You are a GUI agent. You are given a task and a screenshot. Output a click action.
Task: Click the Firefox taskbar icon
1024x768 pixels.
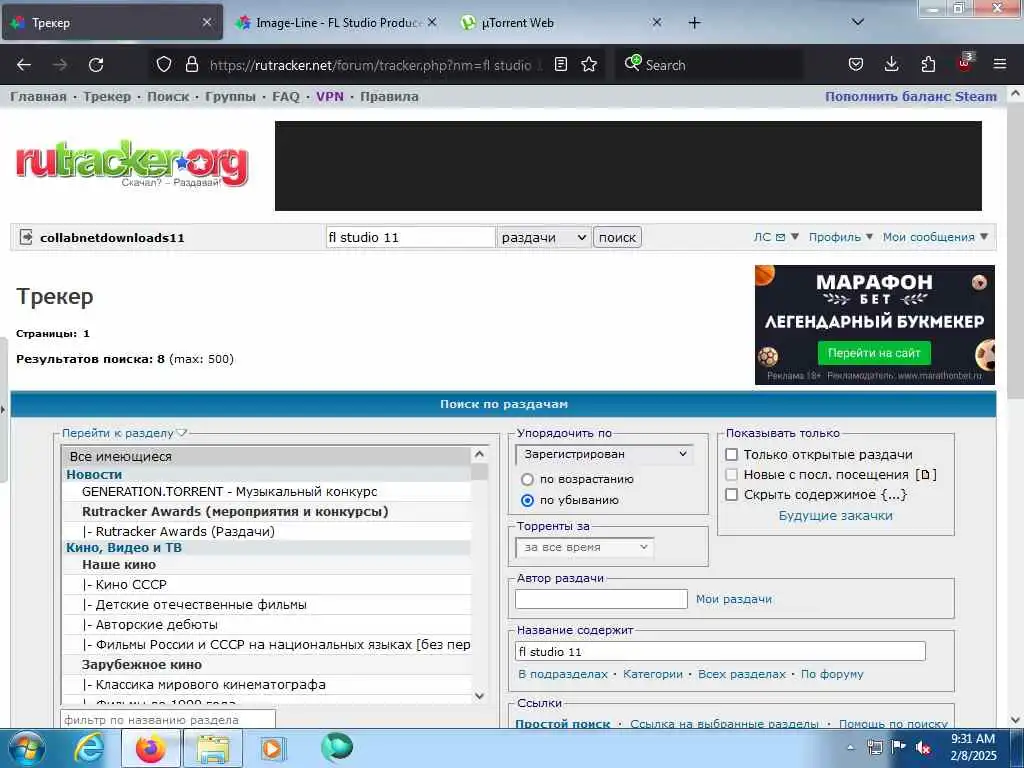(151, 748)
